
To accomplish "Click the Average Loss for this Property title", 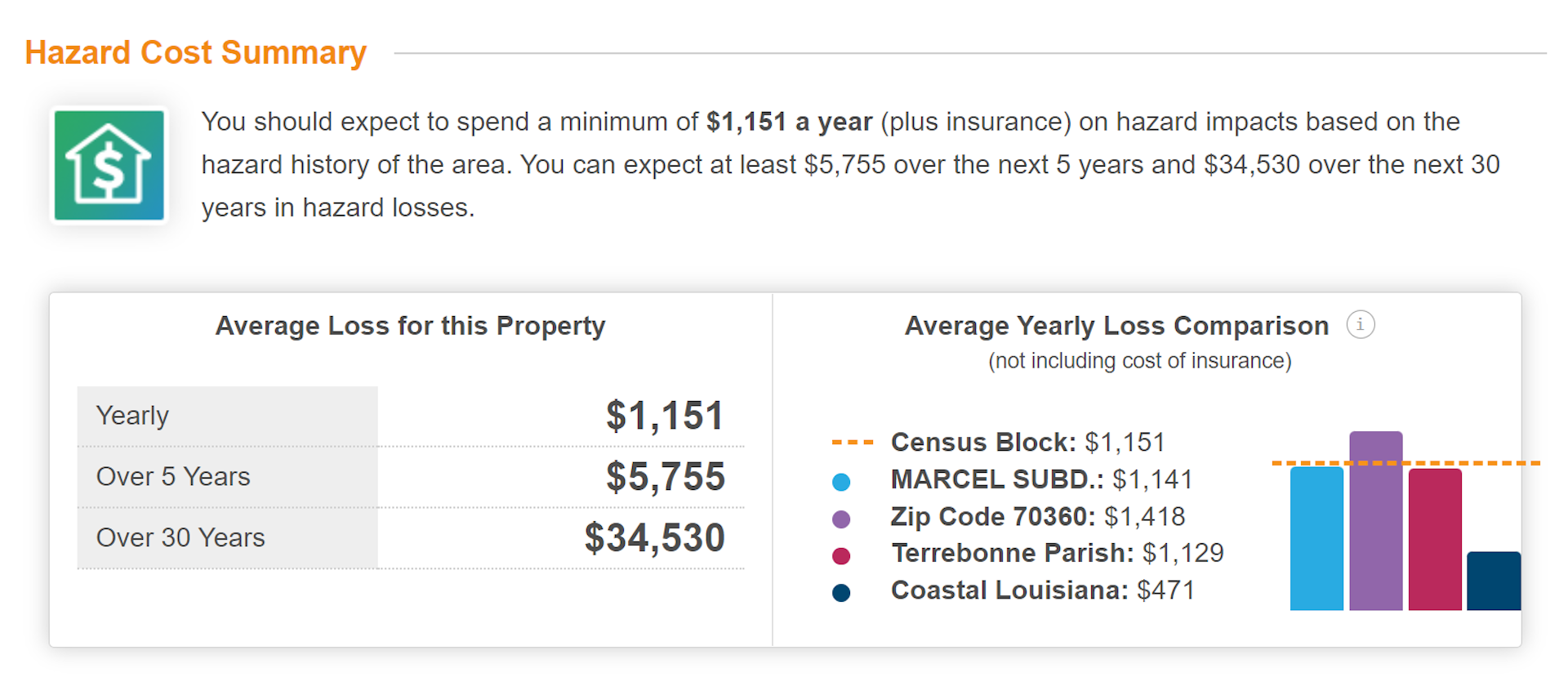I will tap(410, 326).
